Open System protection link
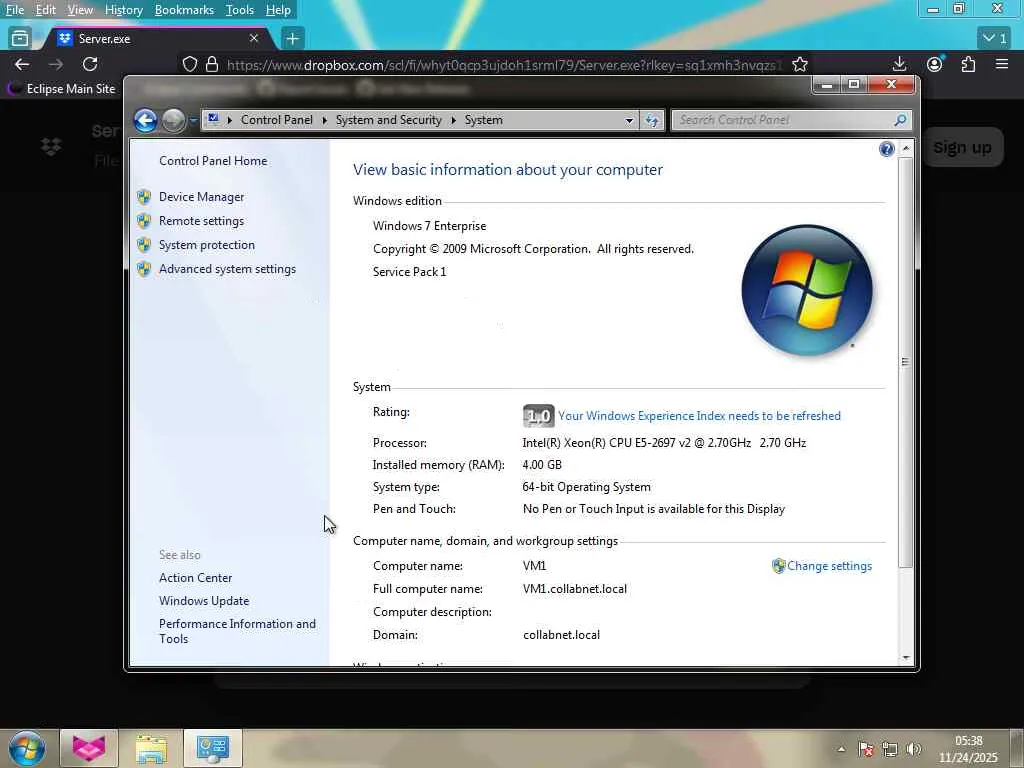The width and height of the screenshot is (1024, 768). [206, 245]
